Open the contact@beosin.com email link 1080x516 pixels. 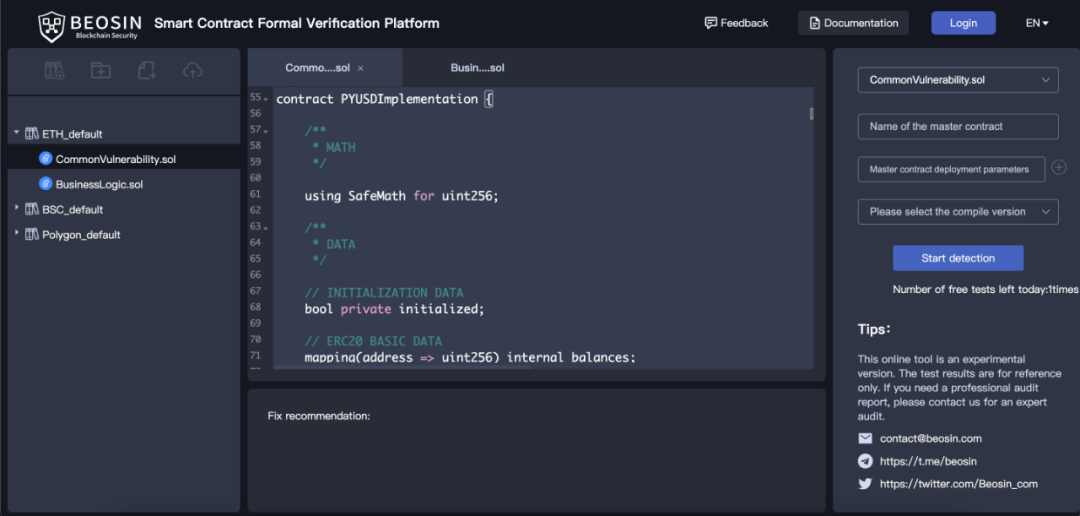coord(931,438)
